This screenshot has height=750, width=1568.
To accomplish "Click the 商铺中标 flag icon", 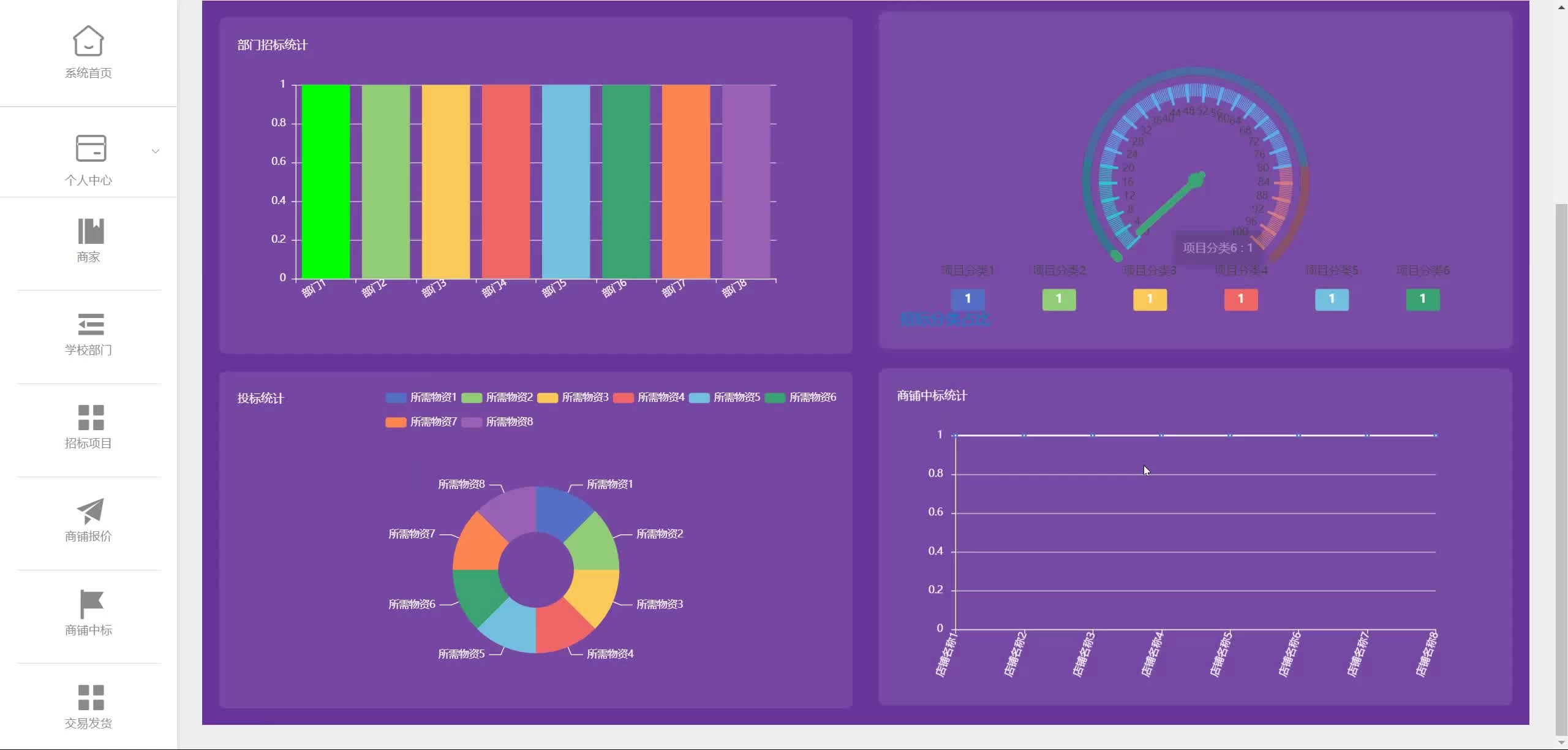I will [x=91, y=604].
